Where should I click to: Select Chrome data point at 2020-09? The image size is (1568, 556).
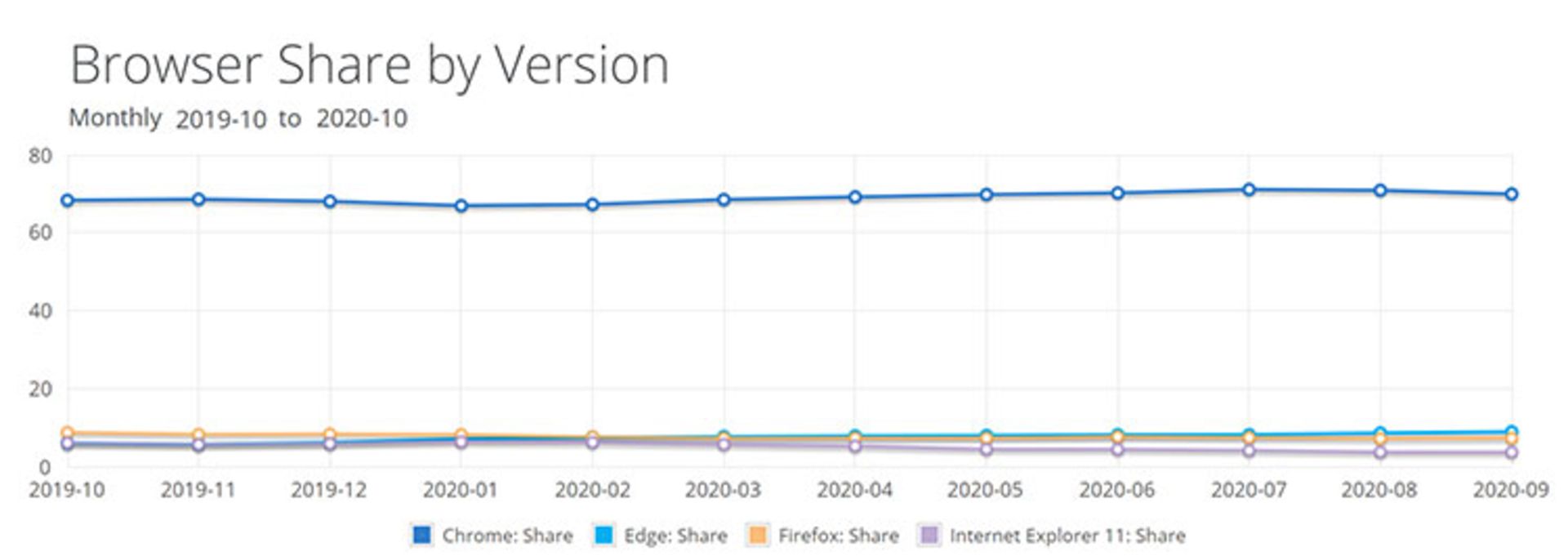coord(1512,194)
